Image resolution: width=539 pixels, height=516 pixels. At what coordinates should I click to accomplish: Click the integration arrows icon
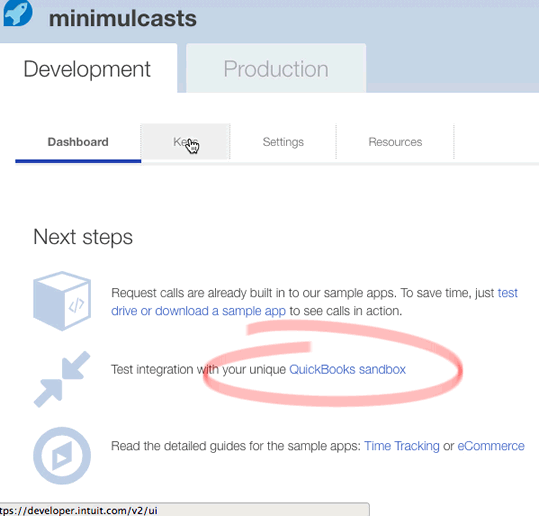point(62,379)
